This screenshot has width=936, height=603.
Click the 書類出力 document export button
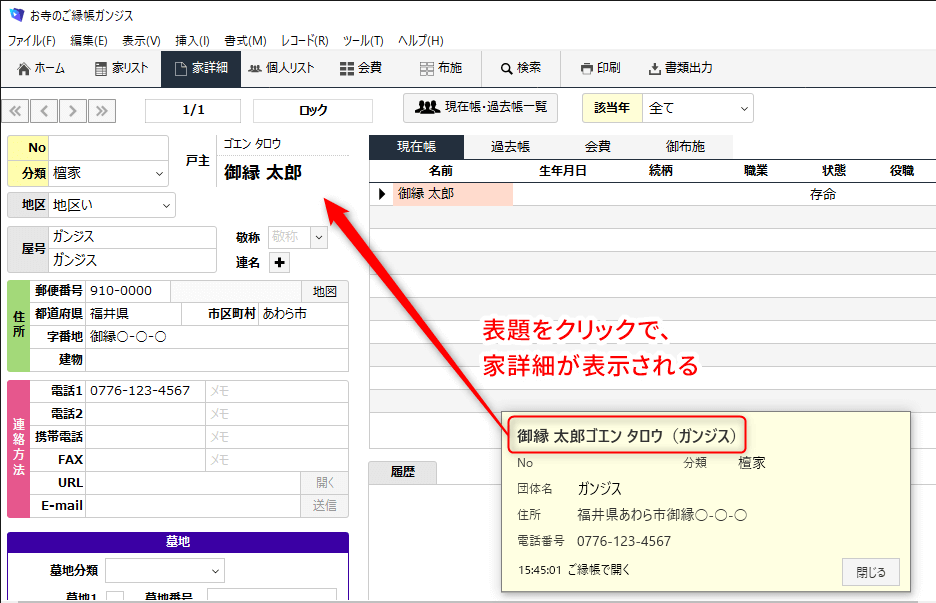(x=680, y=68)
